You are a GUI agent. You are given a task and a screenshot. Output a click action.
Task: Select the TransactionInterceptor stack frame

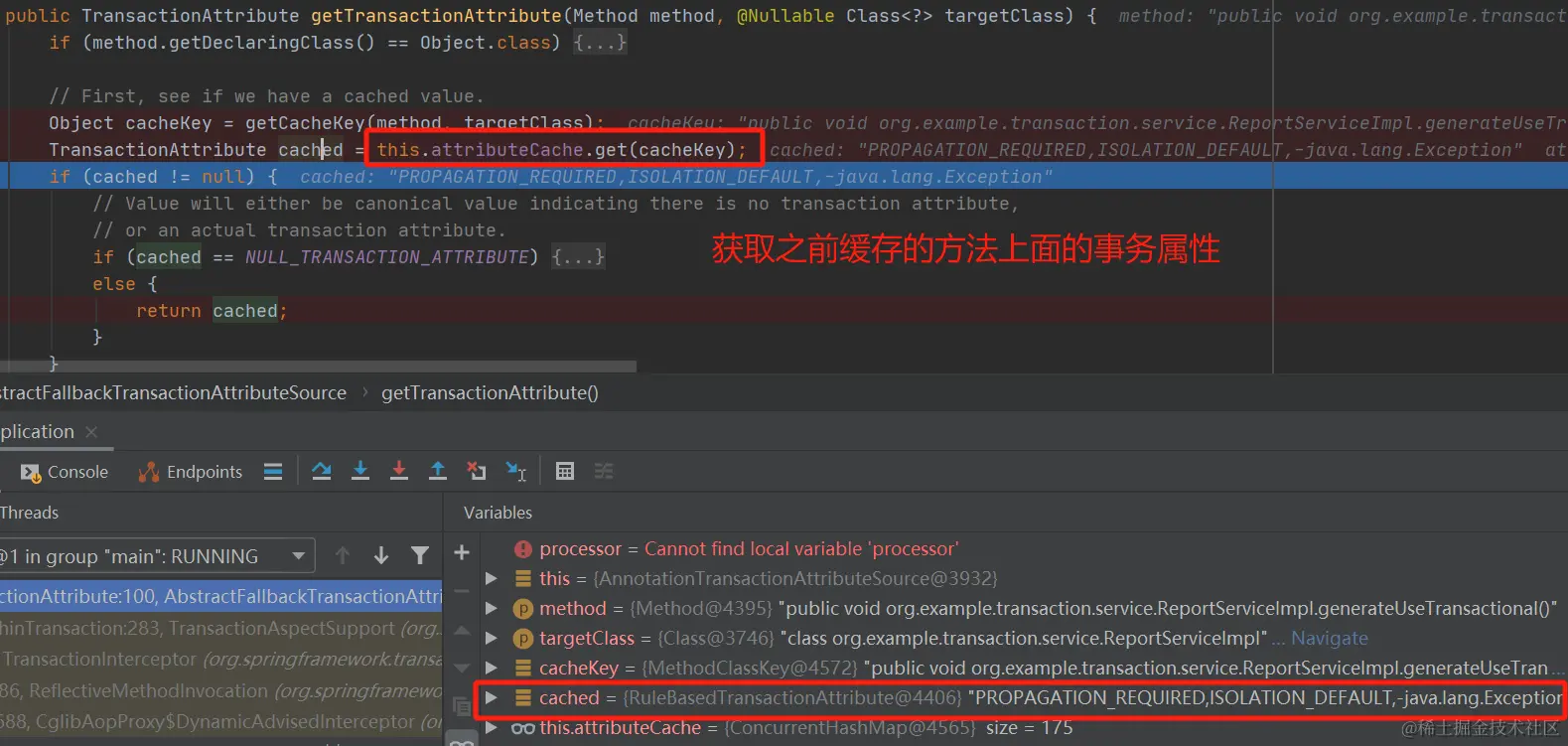pos(220,659)
